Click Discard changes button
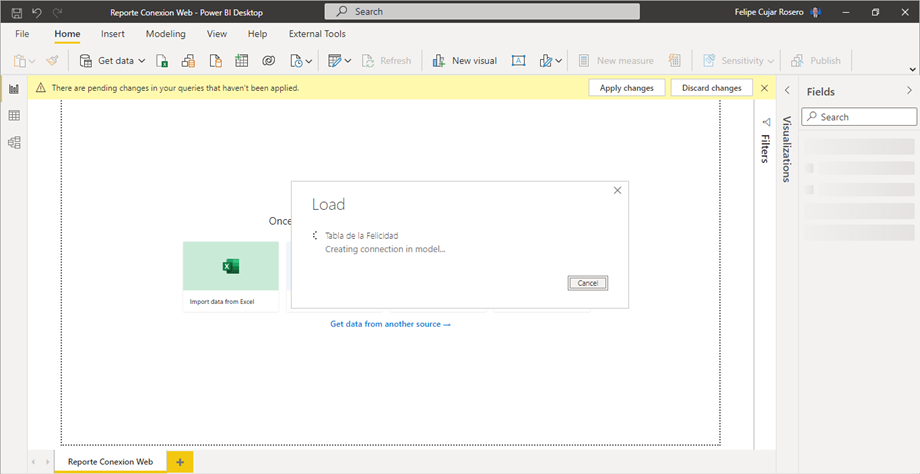920x474 pixels. [712, 88]
